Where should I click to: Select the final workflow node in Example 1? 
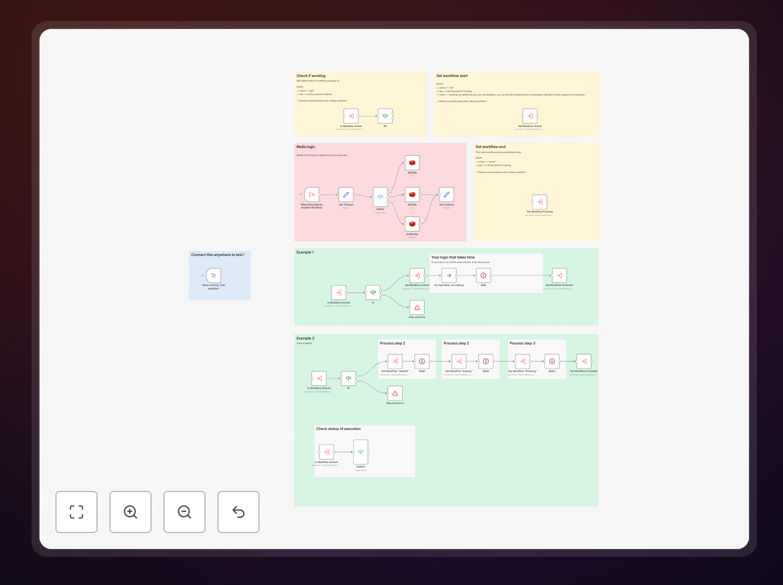pos(559,275)
